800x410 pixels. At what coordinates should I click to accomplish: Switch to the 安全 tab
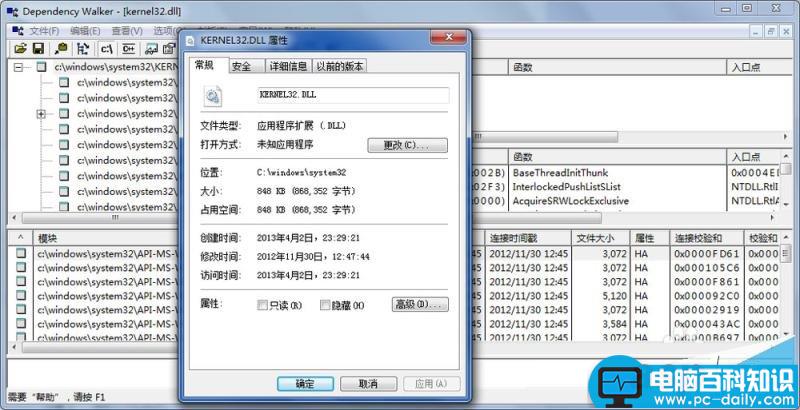point(247,66)
